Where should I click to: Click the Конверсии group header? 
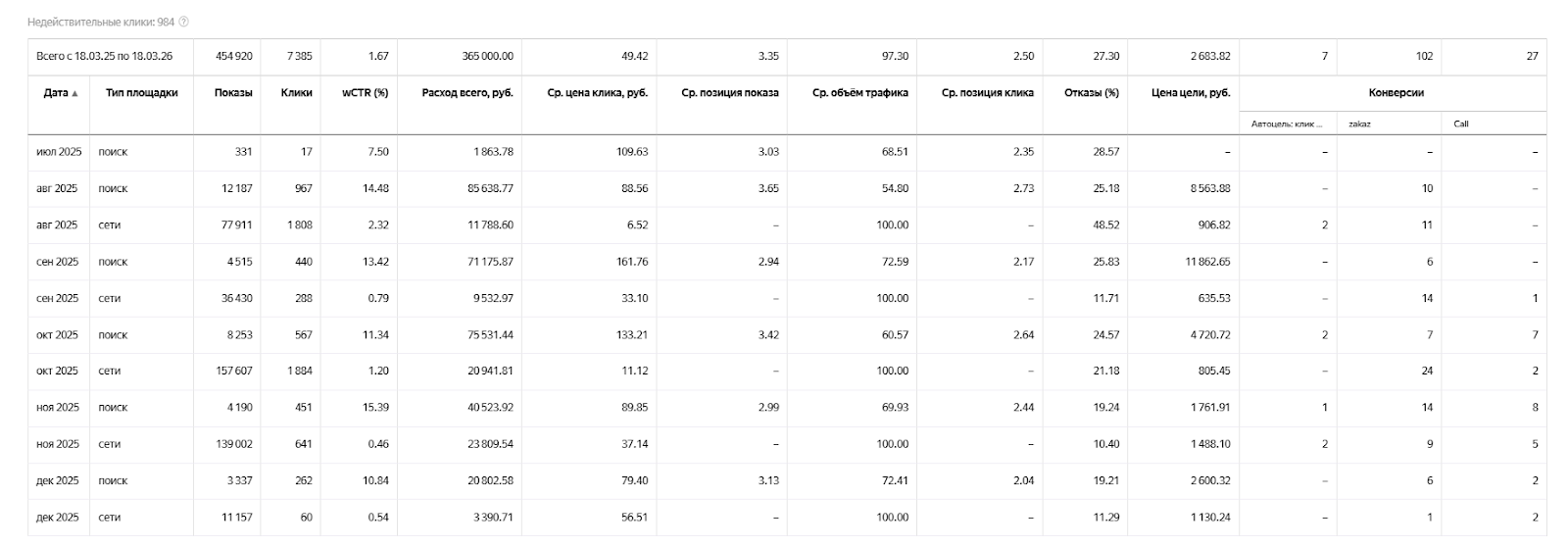[x=1396, y=93]
